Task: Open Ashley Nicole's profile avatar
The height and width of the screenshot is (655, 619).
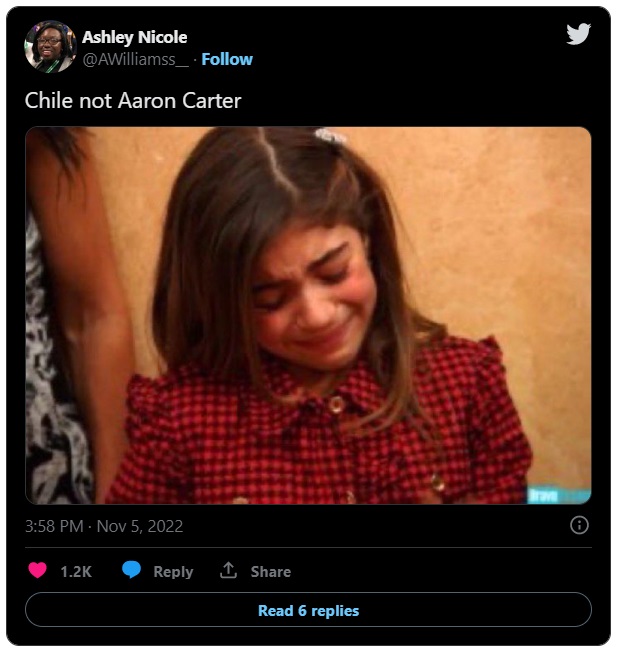Action: click(x=50, y=47)
